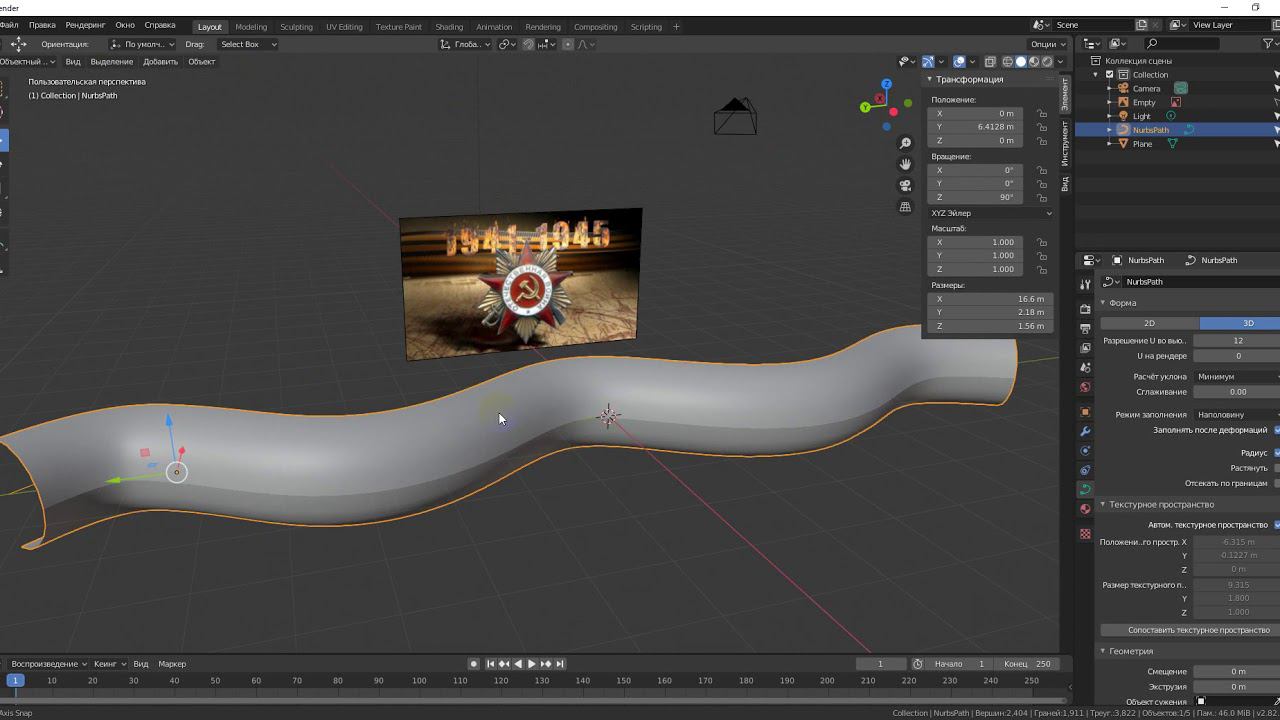The image size is (1280, 720).
Task: Toggle camera view with the camera icon
Action: (x=905, y=185)
